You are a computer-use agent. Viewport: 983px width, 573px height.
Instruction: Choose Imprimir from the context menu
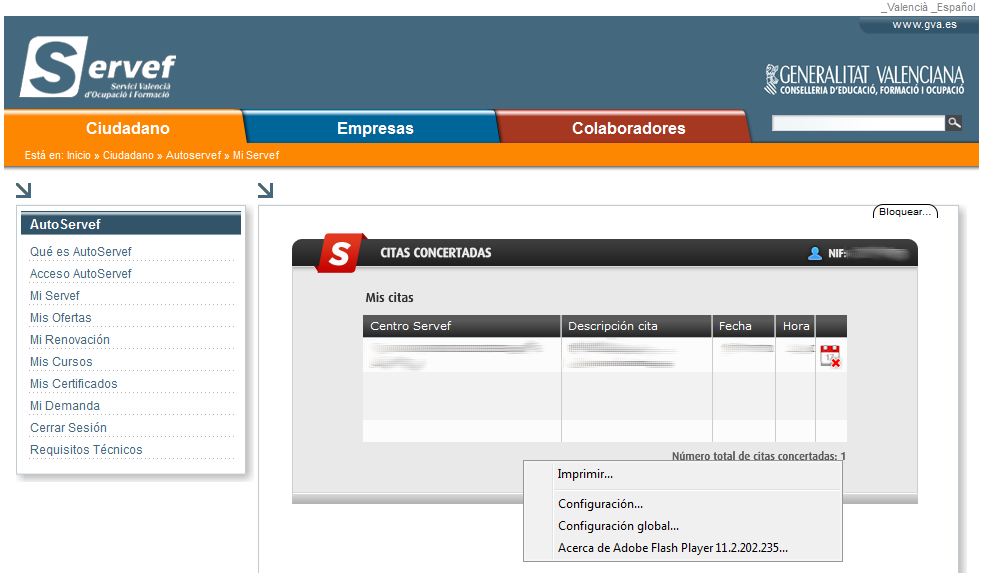(585, 474)
